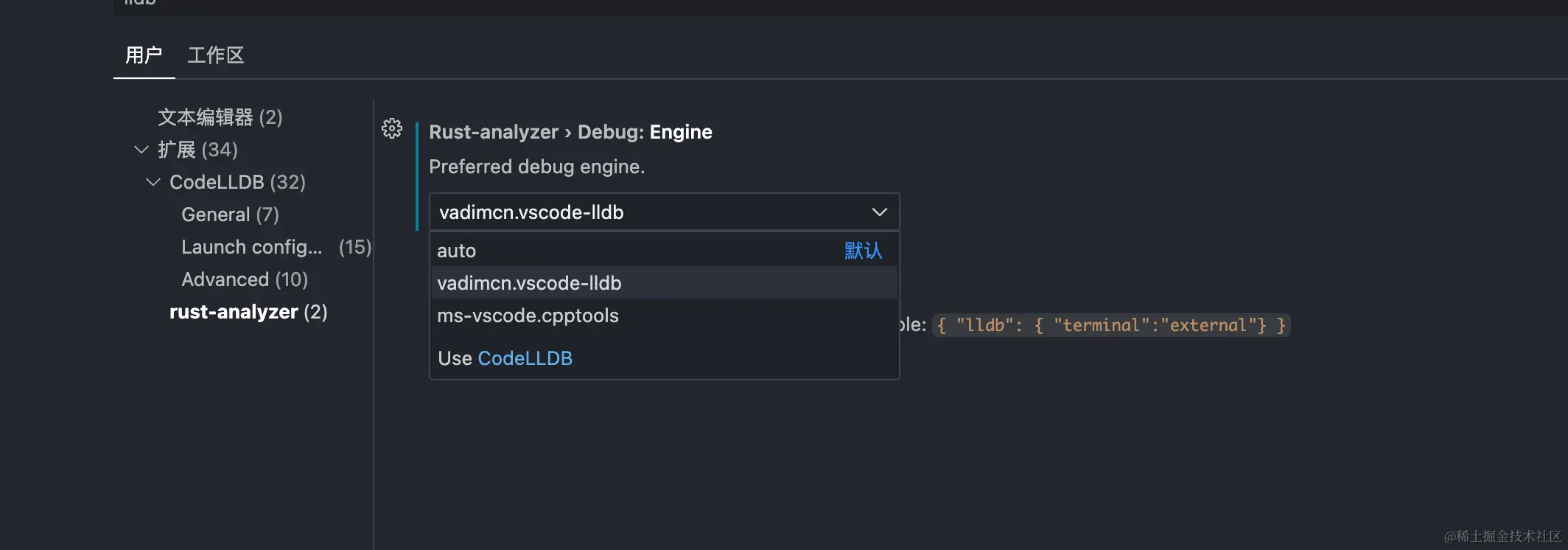
Task: Open Launch config... (15) settings group
Action: (x=276, y=247)
